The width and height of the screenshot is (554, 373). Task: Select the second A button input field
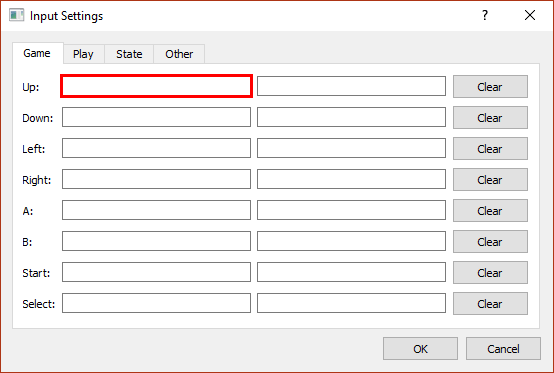pyautogui.click(x=351, y=210)
